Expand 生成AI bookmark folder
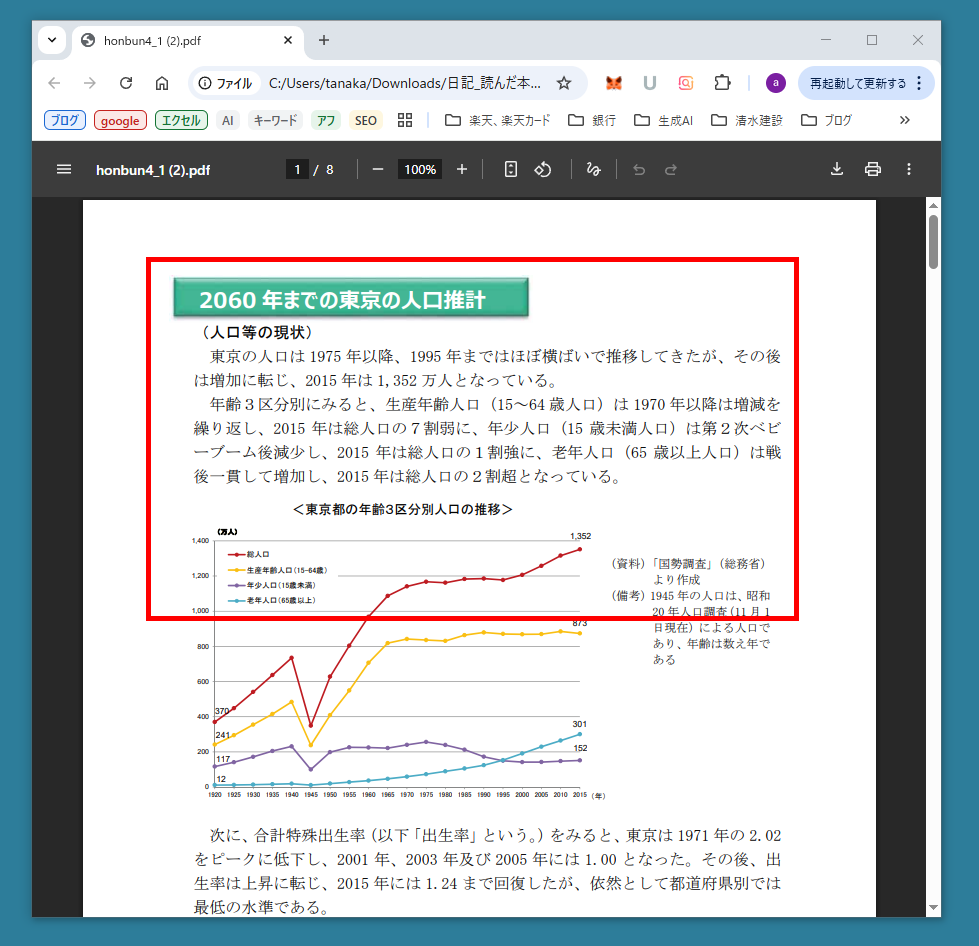This screenshot has width=979, height=946. coord(663,120)
